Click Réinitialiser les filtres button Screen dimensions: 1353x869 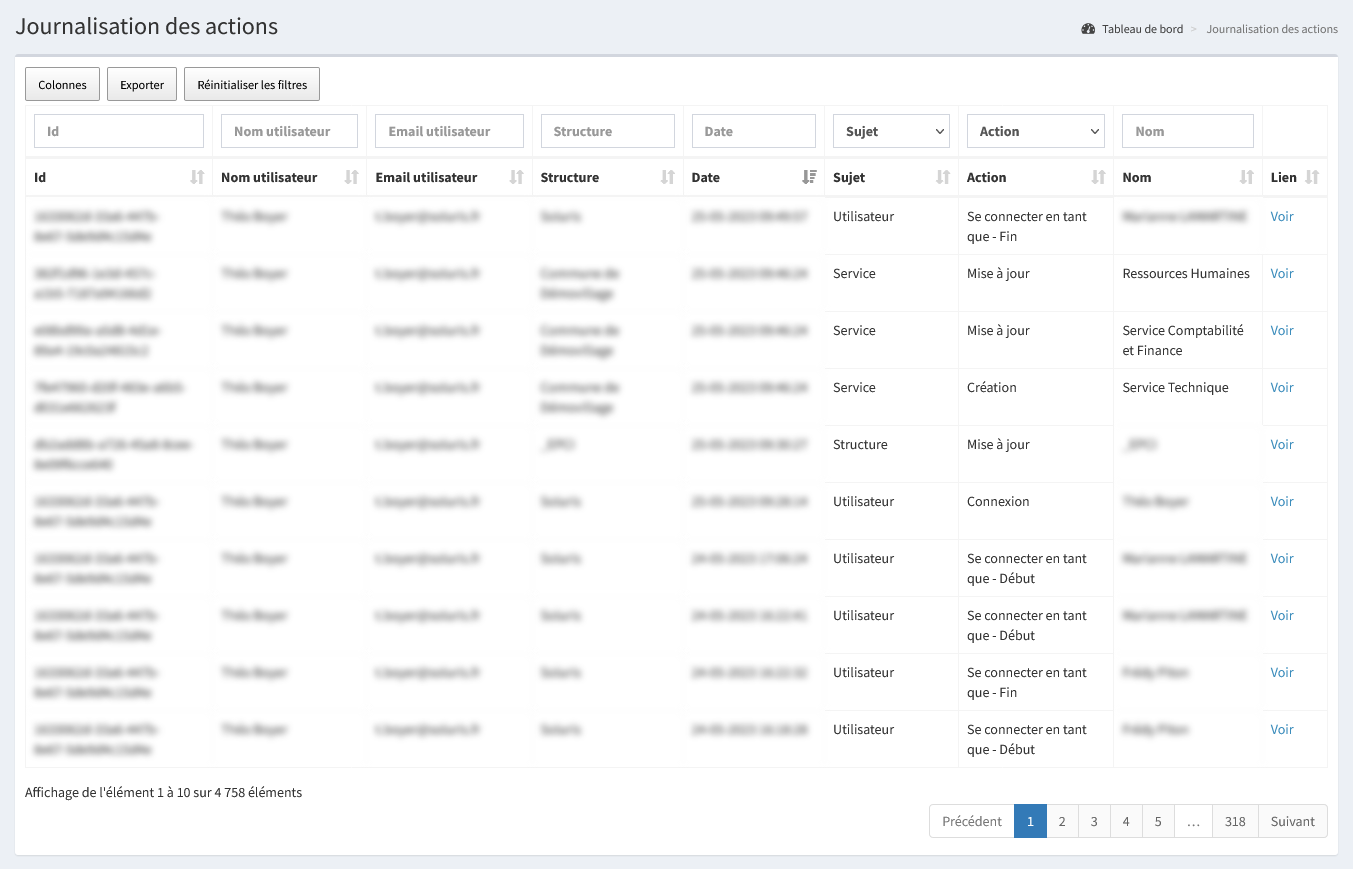pos(252,85)
